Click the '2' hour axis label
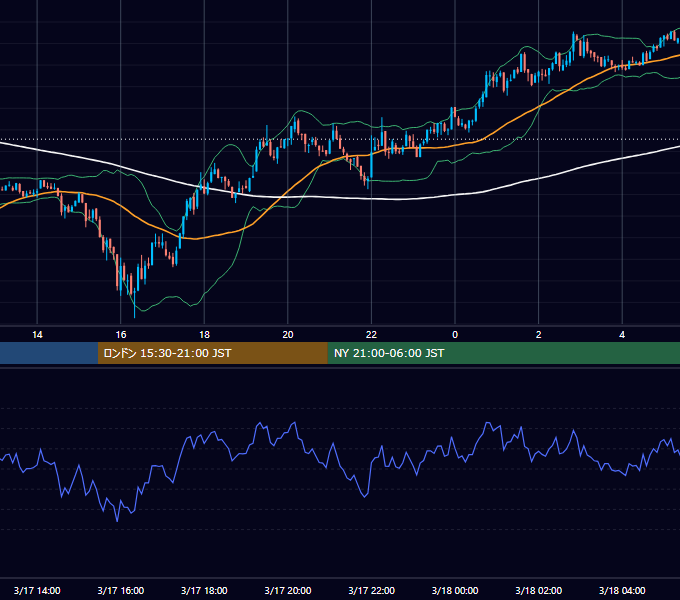 click(x=538, y=335)
